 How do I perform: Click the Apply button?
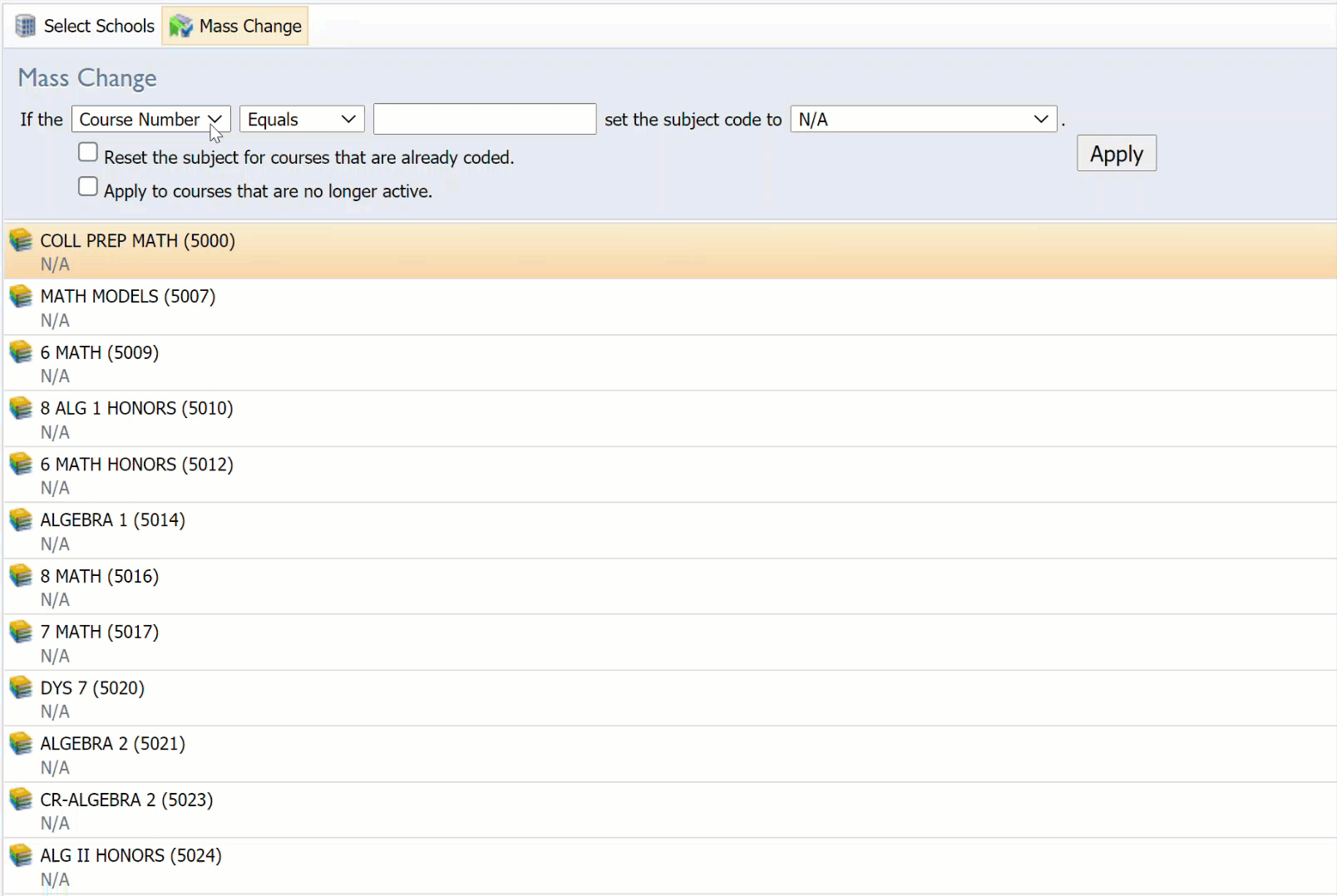[x=1117, y=153]
